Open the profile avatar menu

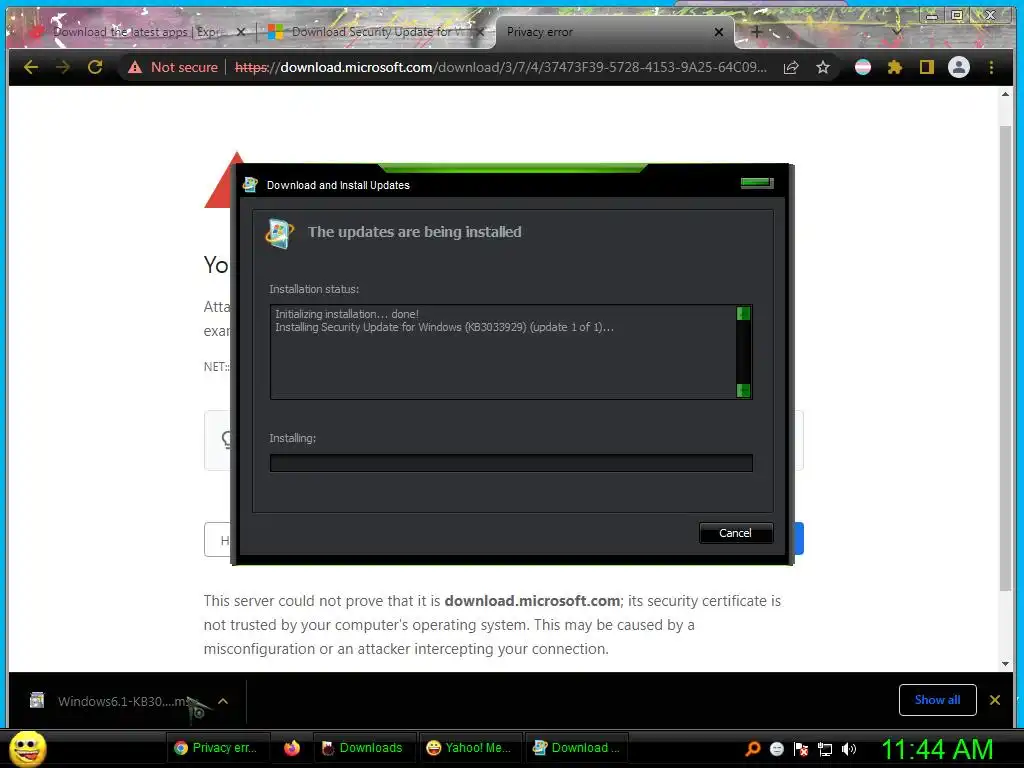click(959, 67)
